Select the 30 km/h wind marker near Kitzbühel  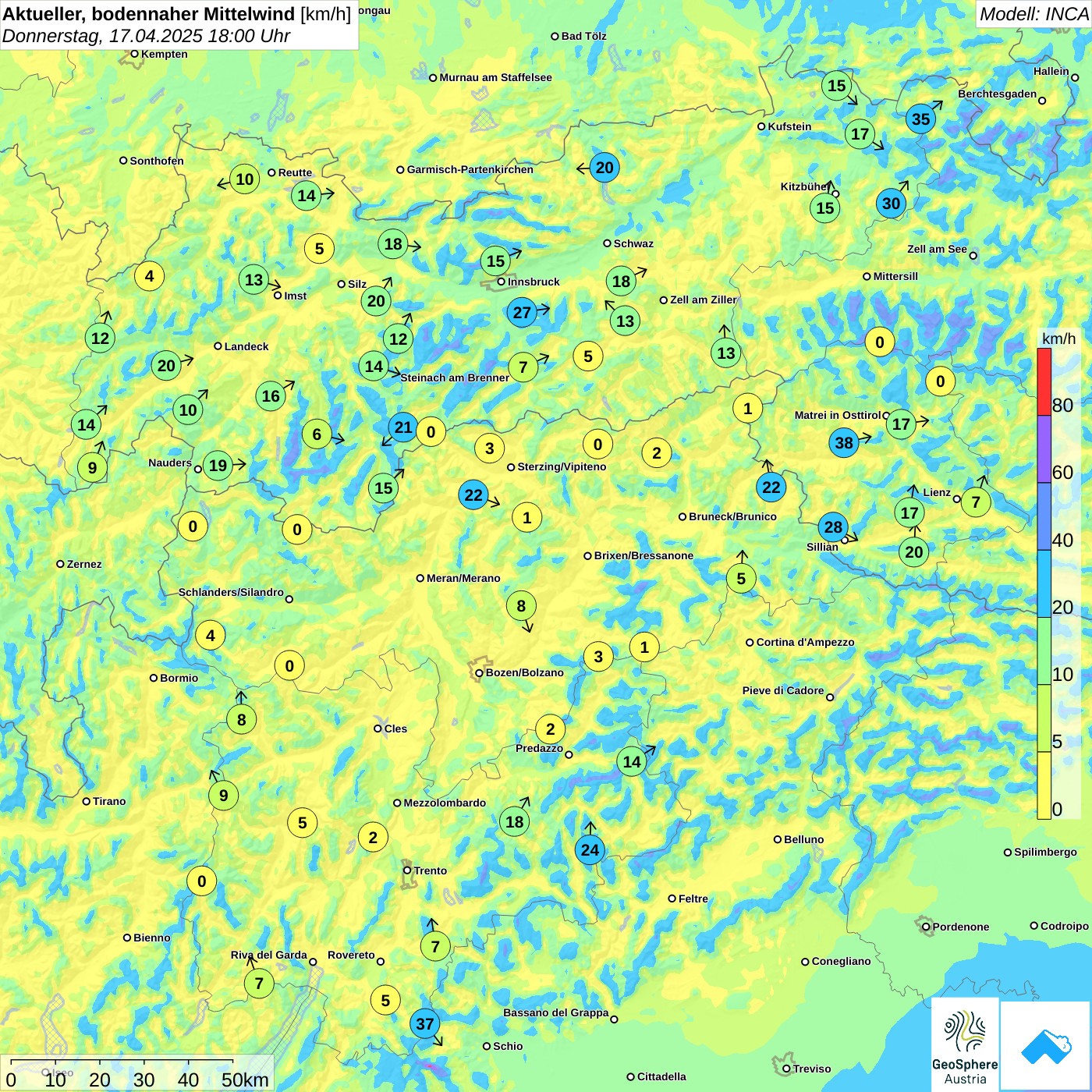pyautogui.click(x=892, y=204)
